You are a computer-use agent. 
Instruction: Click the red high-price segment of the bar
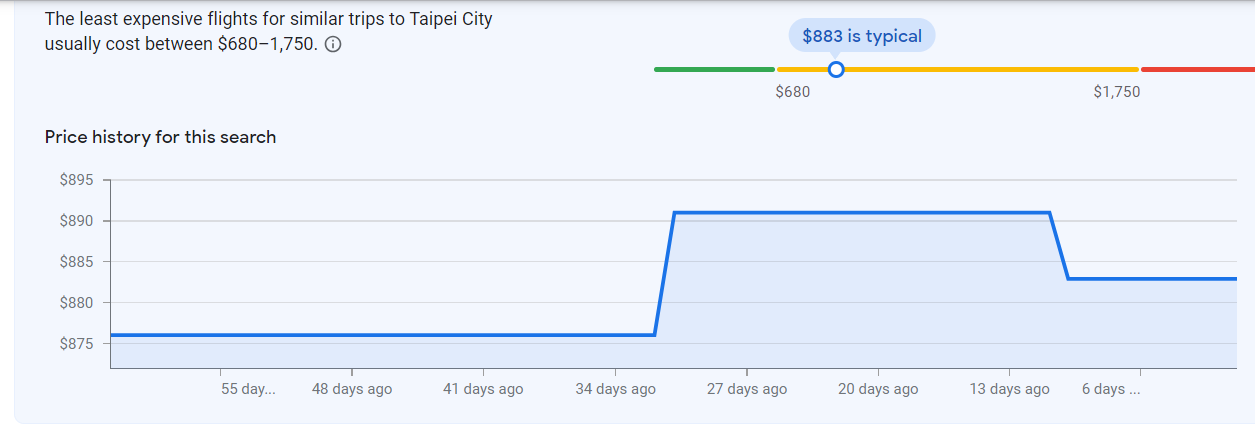click(1197, 69)
